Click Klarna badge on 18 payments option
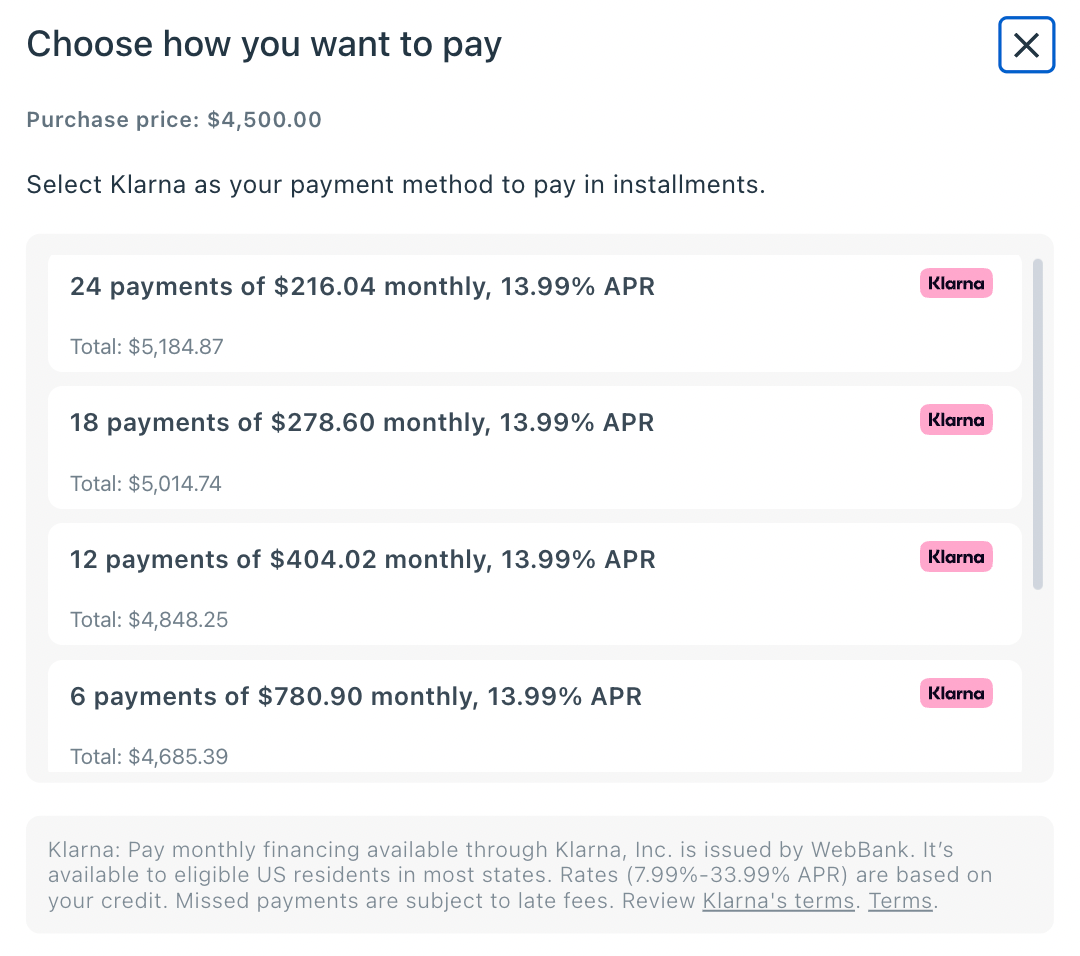 point(956,420)
